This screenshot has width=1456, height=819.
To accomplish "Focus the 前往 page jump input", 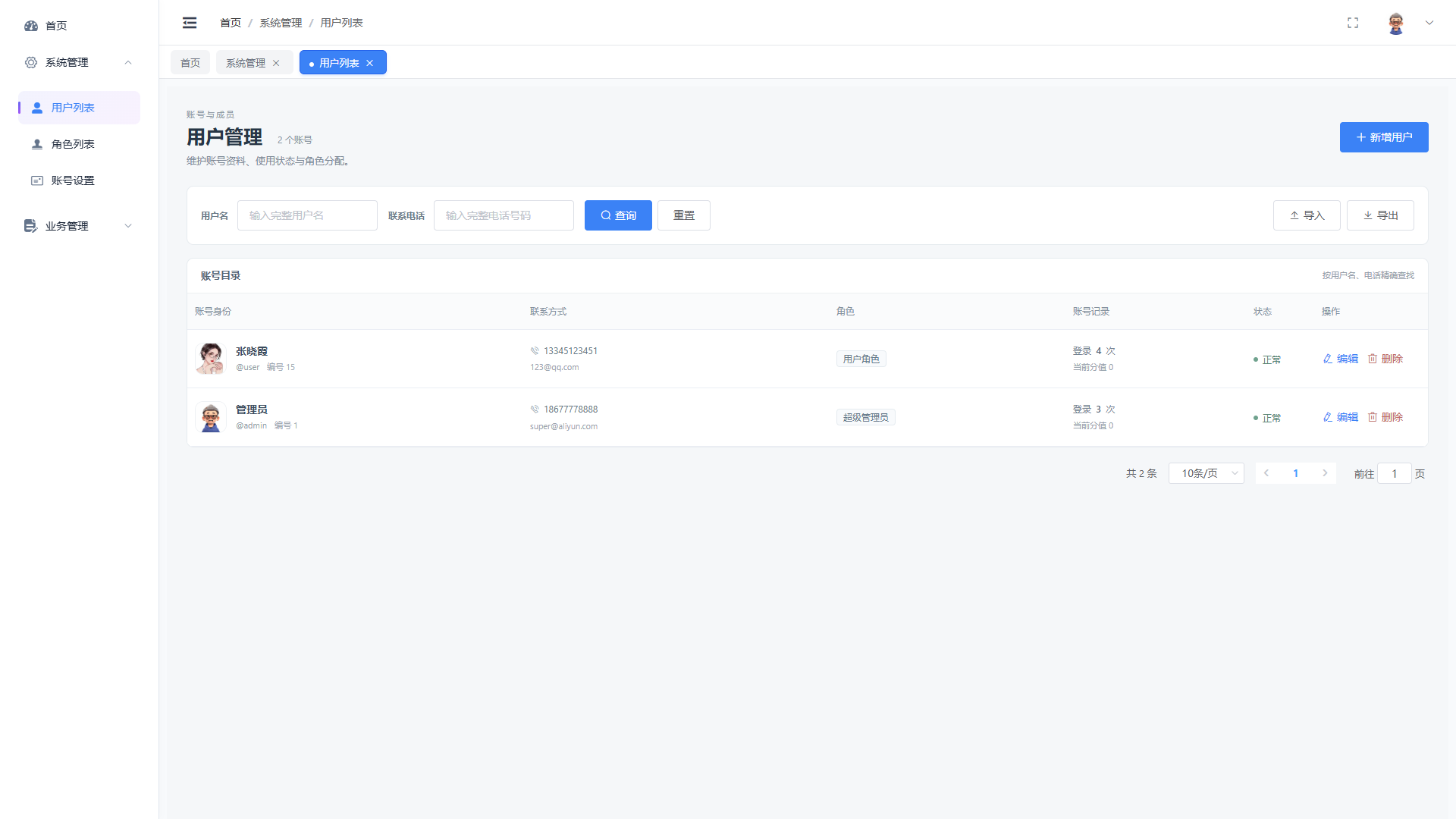I will 1394,473.
